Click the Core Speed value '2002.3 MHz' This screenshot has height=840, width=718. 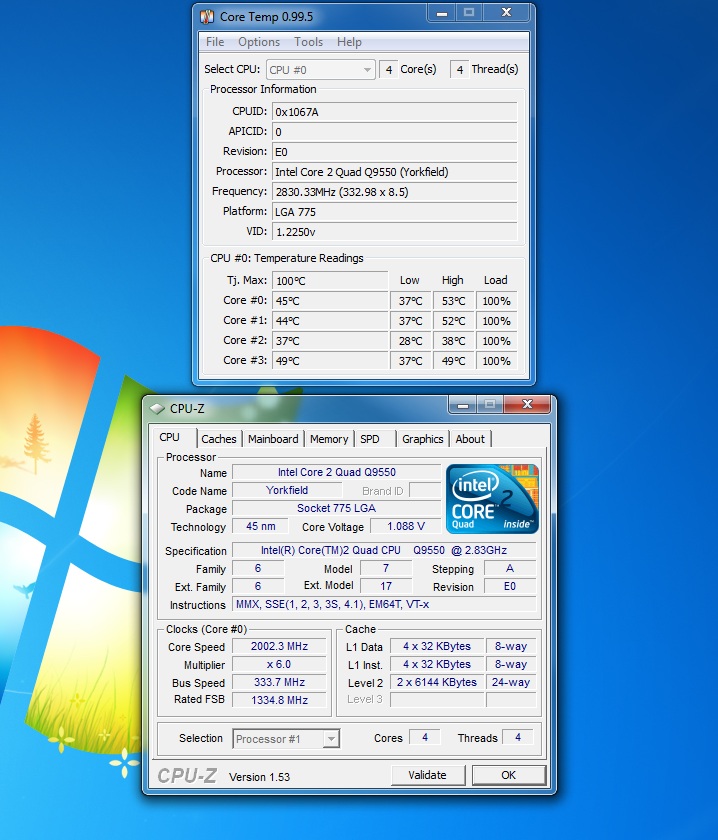tap(279, 646)
